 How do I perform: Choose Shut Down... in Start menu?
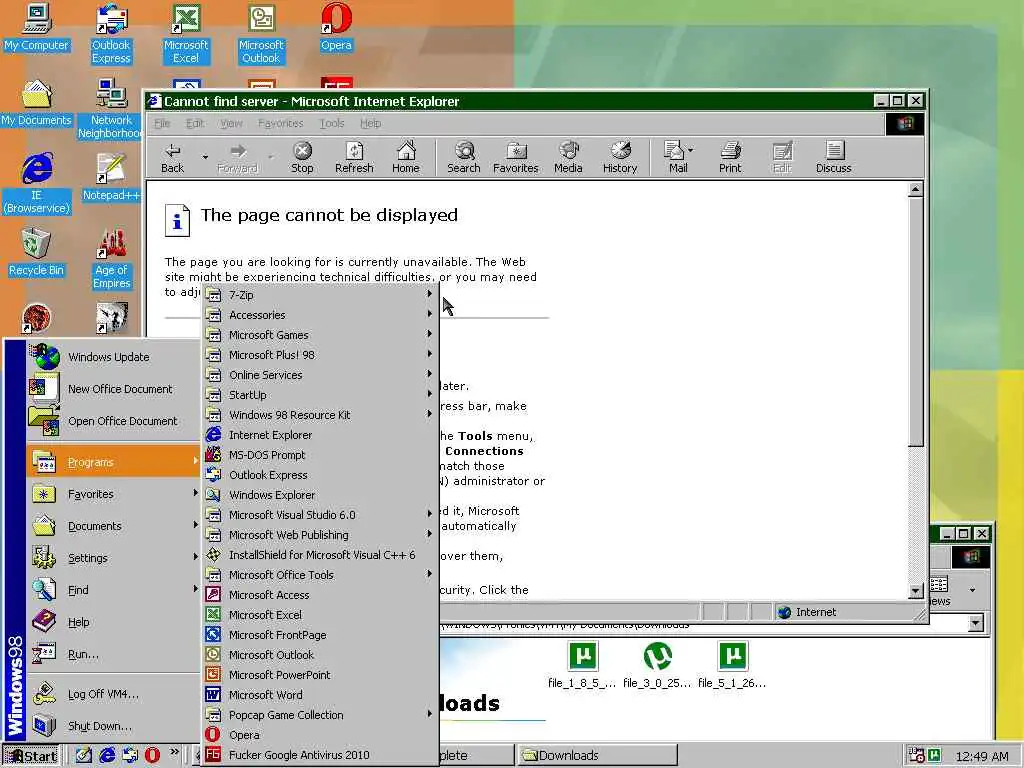pyautogui.click(x=114, y=726)
